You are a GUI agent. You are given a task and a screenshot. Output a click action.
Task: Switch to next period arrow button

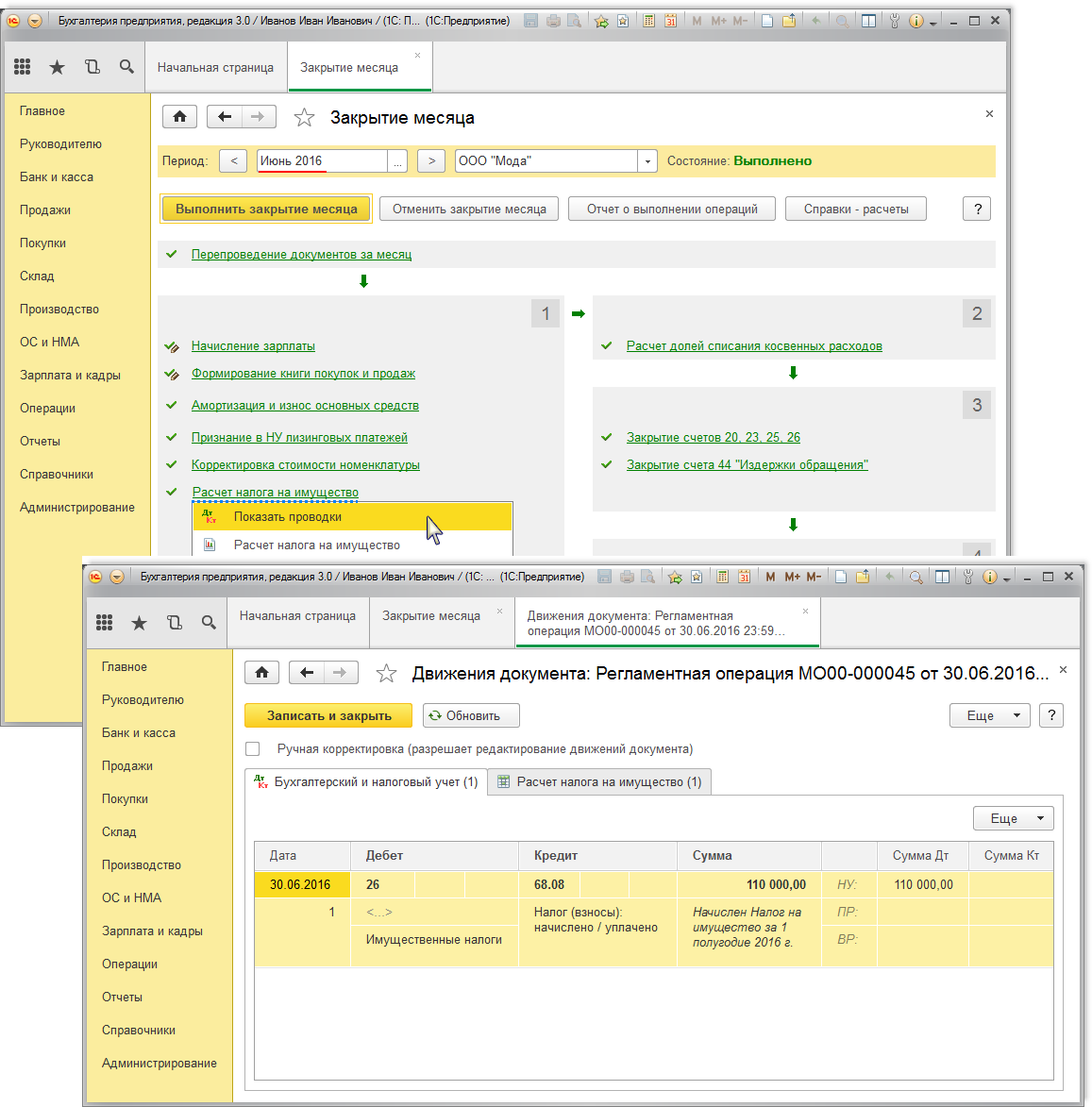pyautogui.click(x=431, y=161)
